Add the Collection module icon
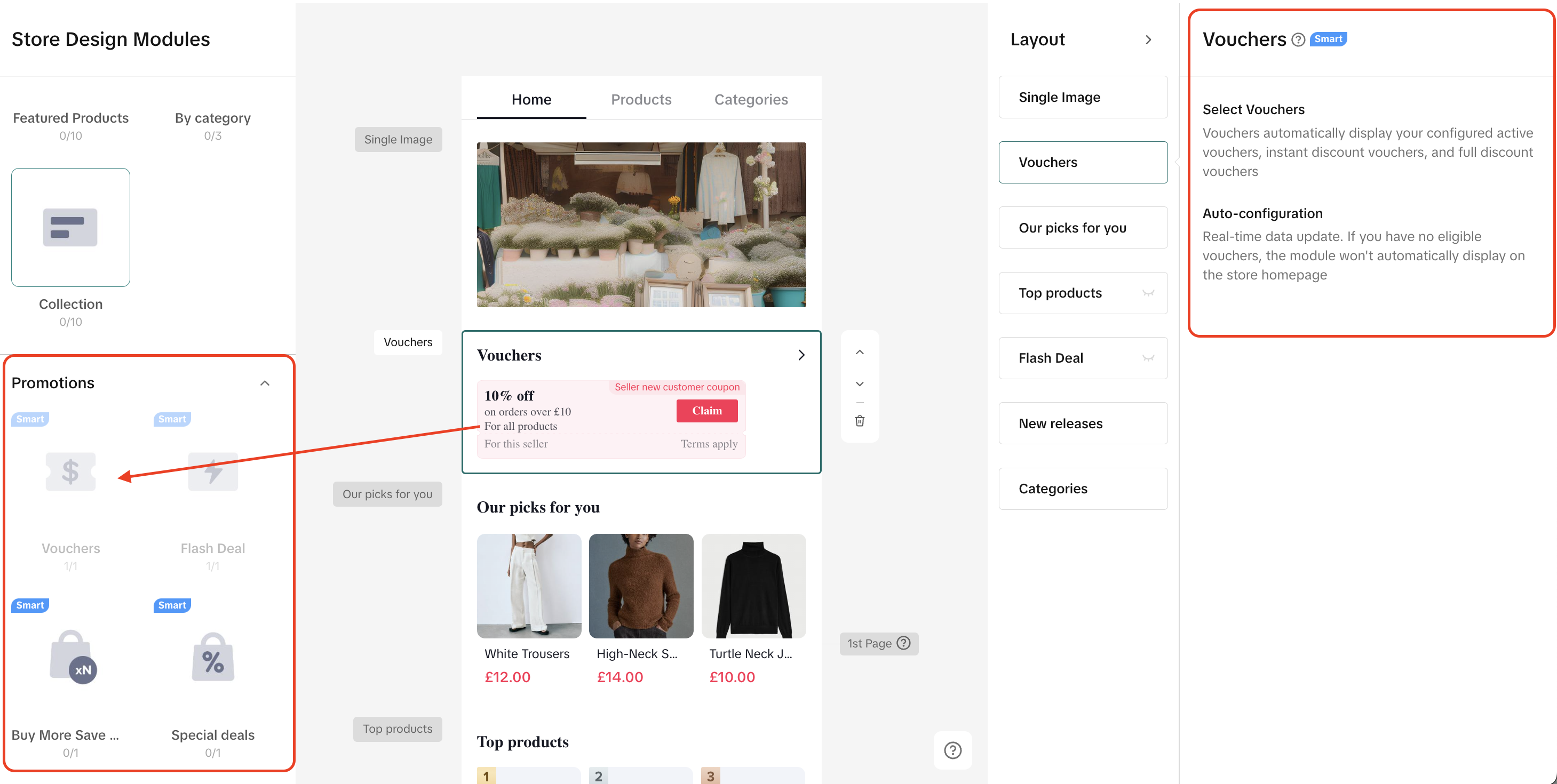The width and height of the screenshot is (1557, 784). click(x=70, y=227)
